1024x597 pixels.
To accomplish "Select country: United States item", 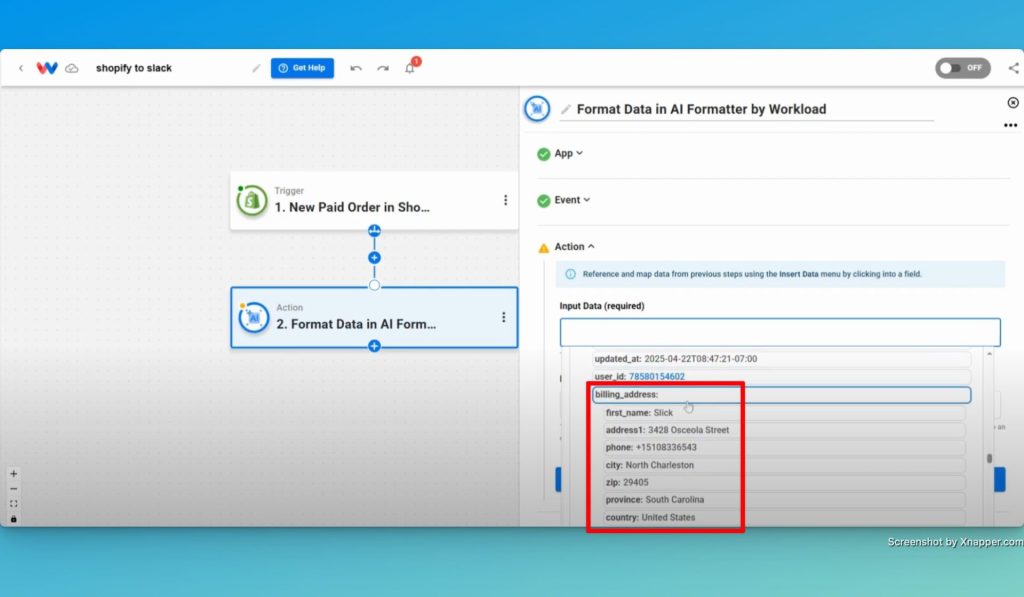I will 784,517.
